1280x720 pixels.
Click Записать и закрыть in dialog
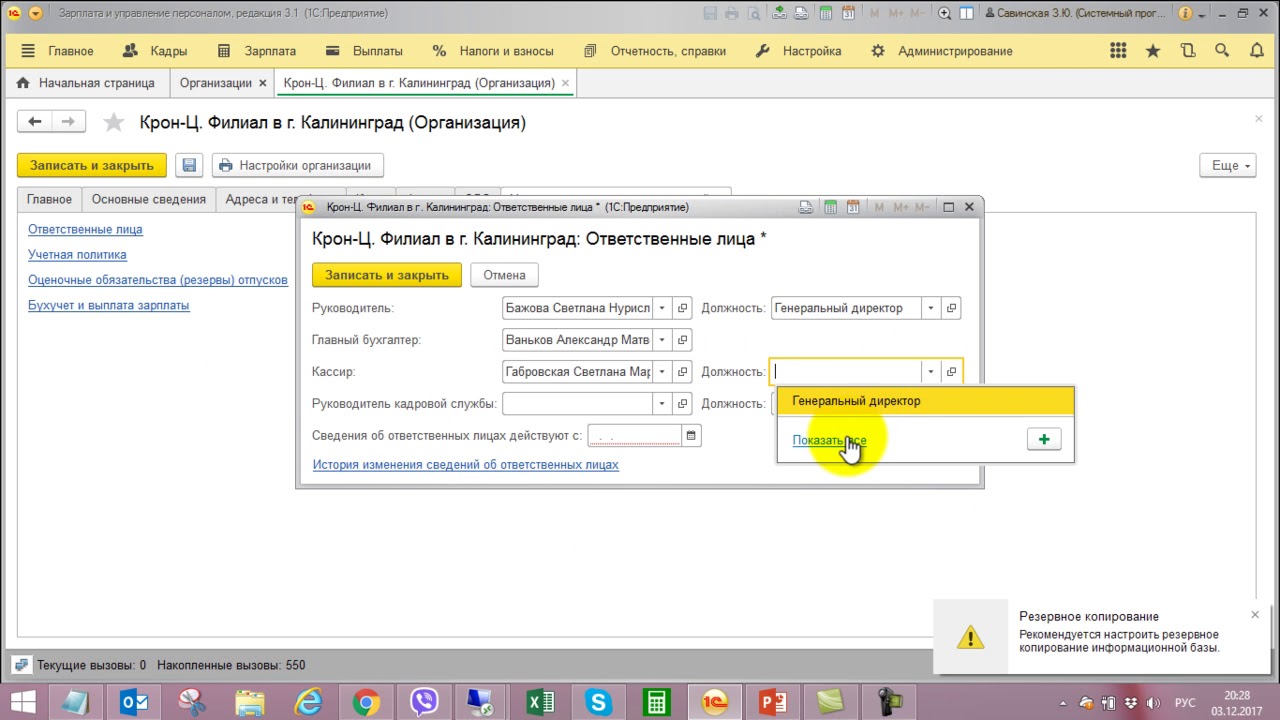387,275
